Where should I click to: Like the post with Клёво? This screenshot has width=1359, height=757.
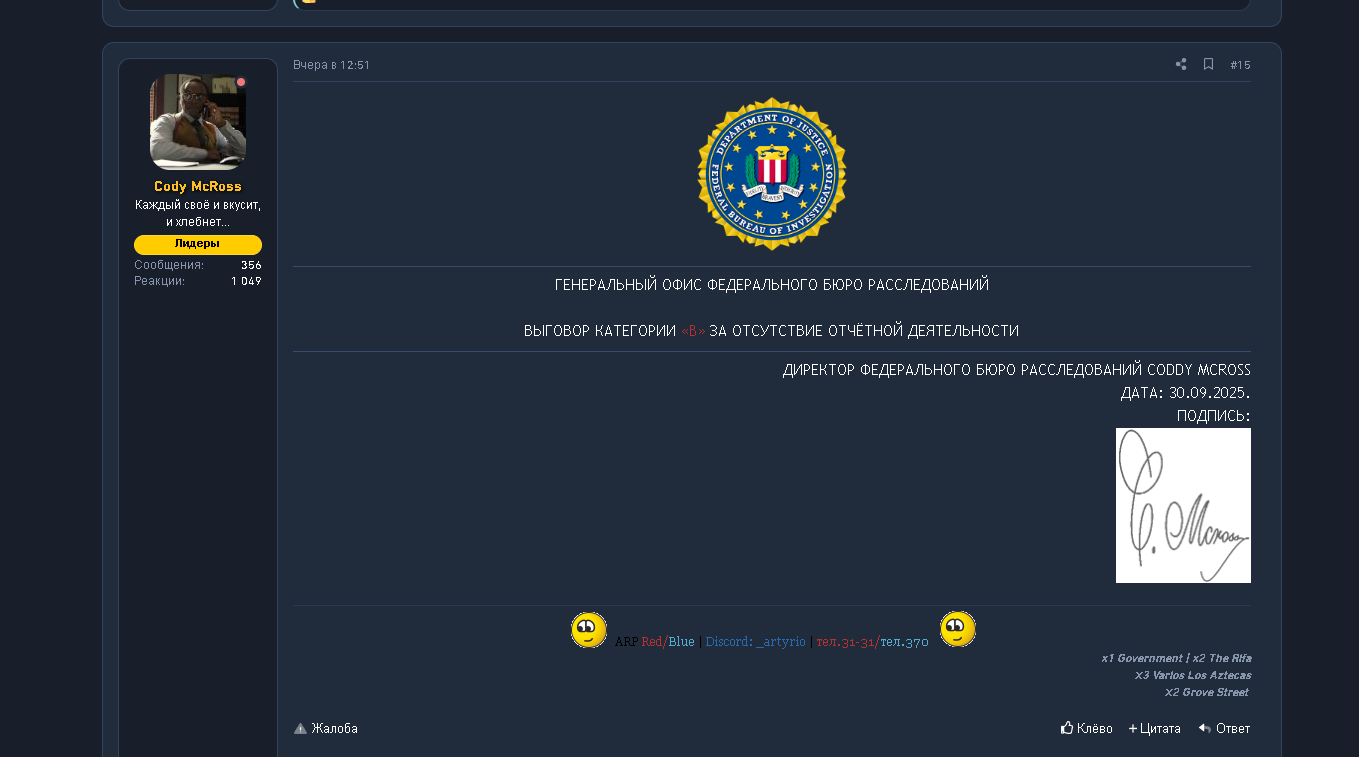[1086, 728]
